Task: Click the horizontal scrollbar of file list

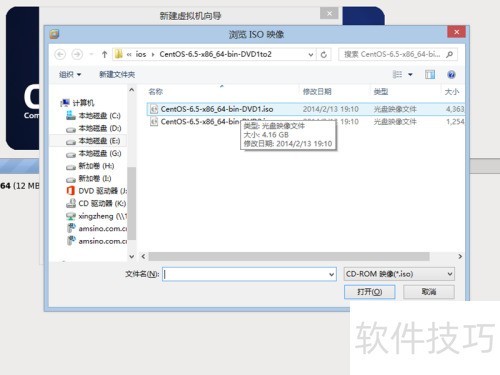Action: pyautogui.click(x=289, y=256)
